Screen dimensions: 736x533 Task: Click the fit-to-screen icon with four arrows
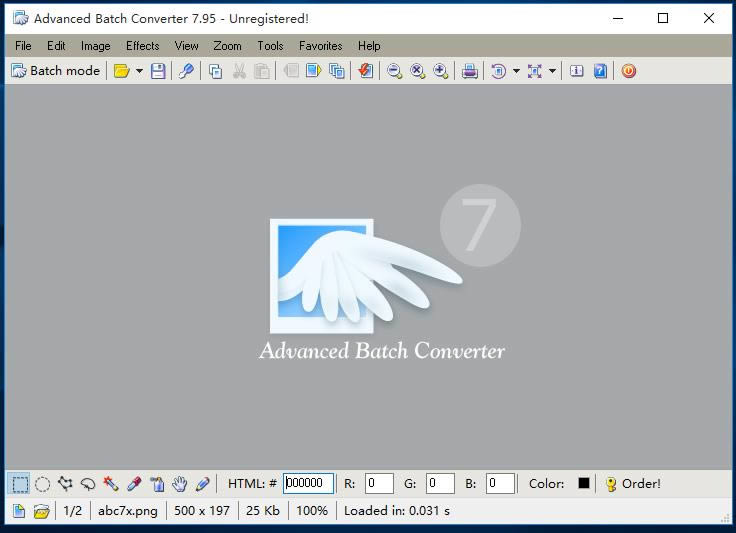tap(535, 71)
